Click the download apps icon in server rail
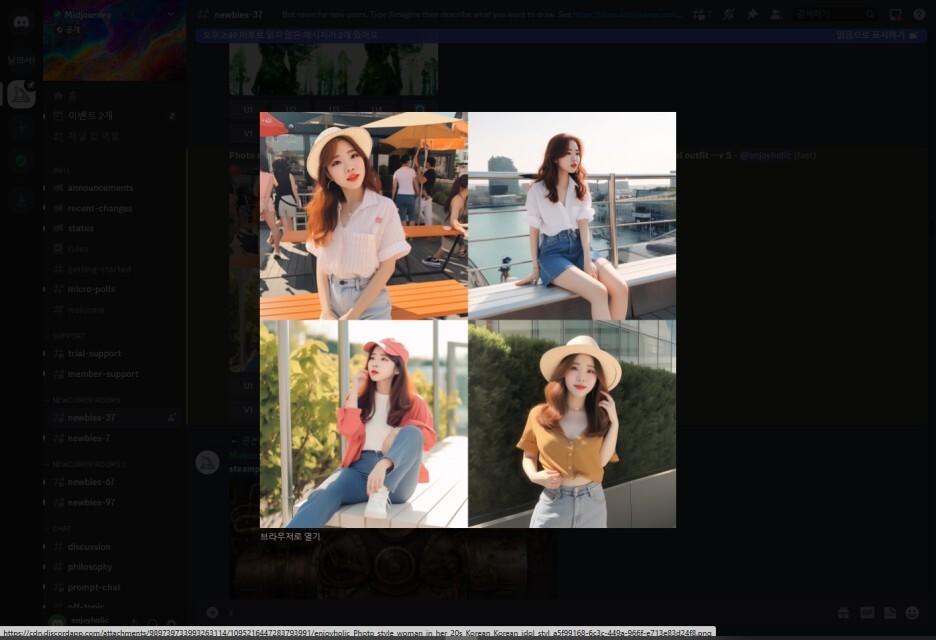Screen dimensions: 936x640 click(x=21, y=200)
